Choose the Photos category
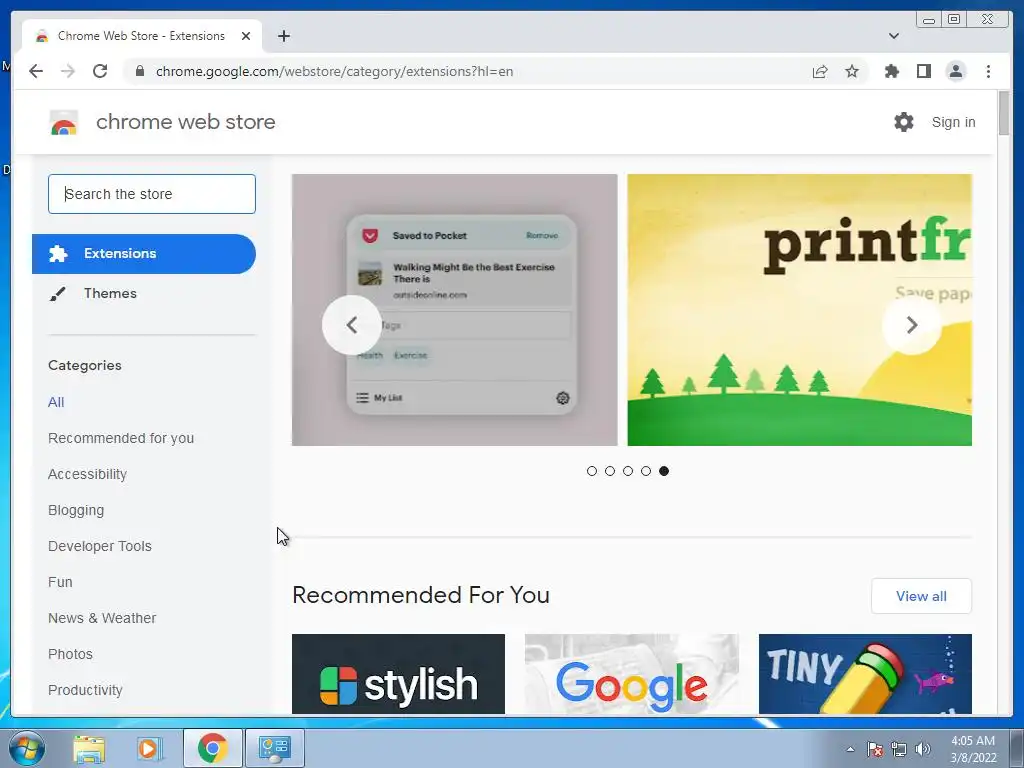Image resolution: width=1024 pixels, height=768 pixels. click(x=71, y=654)
